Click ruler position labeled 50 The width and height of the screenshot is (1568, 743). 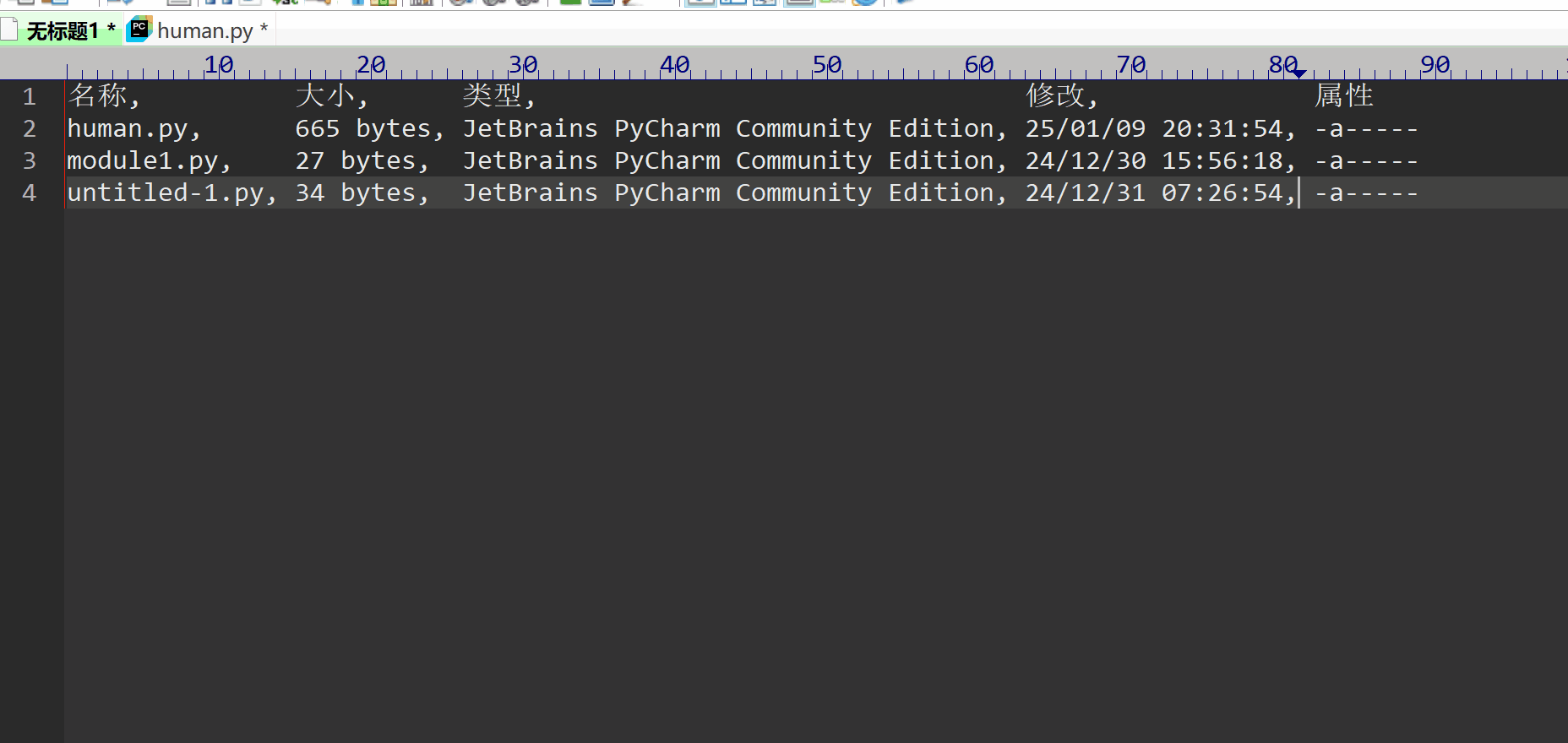click(x=827, y=64)
